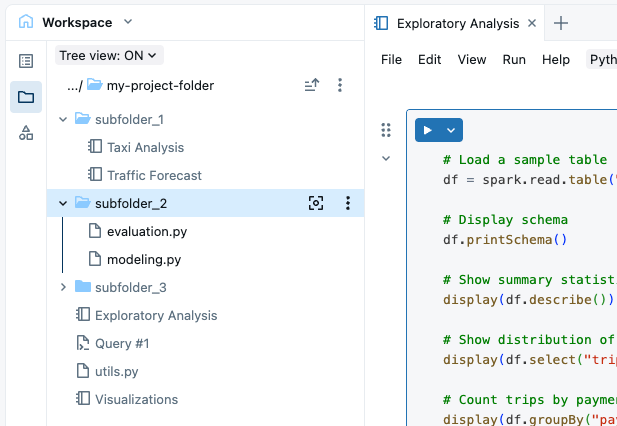
Task: Open the Workspace switcher dropdown
Action: (126, 22)
